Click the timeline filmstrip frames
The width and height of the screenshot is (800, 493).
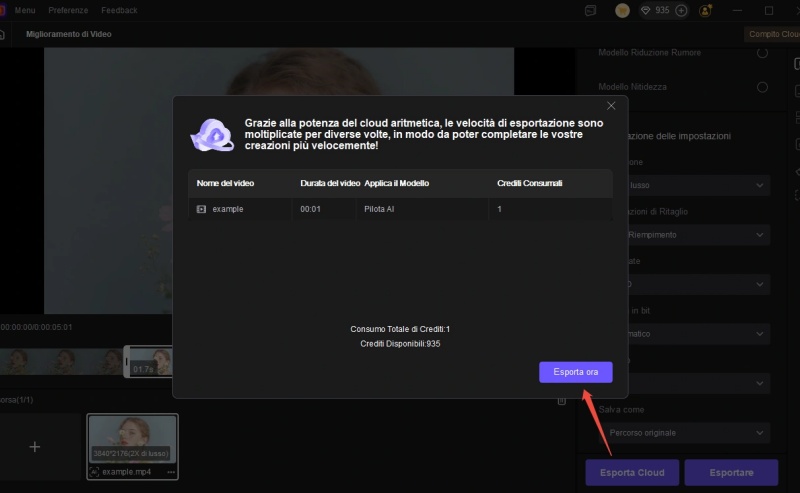point(61,362)
